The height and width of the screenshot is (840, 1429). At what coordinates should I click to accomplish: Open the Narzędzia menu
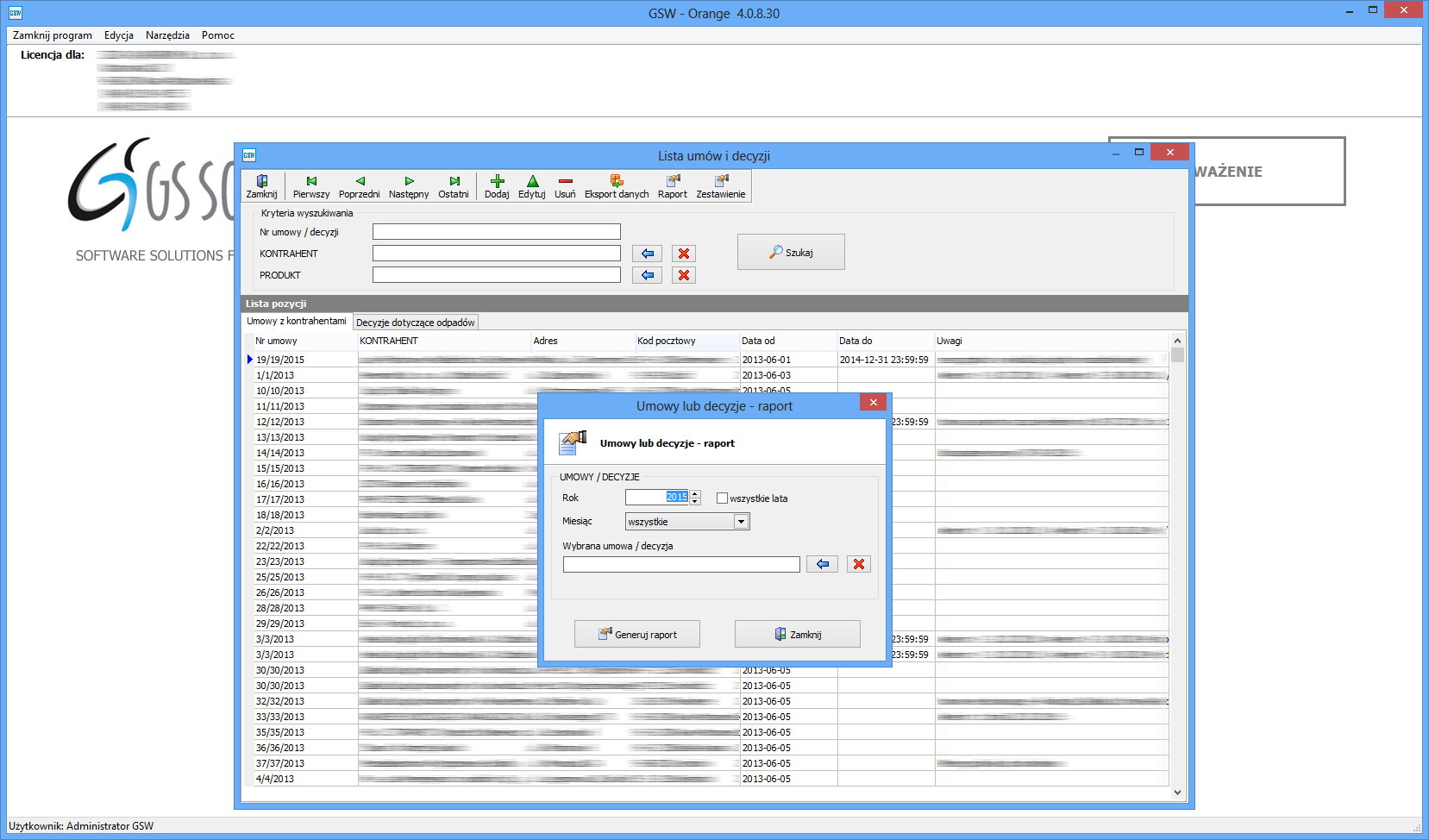(167, 35)
